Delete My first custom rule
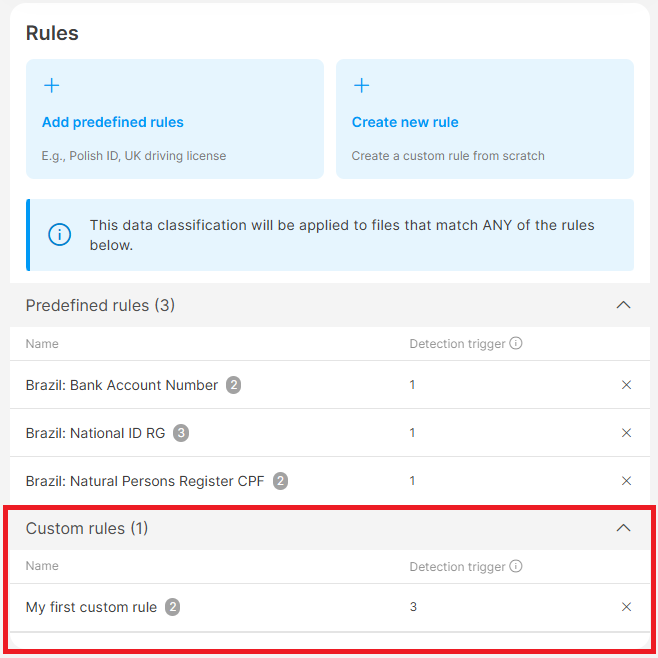Screen dimensions: 658x658 (626, 607)
